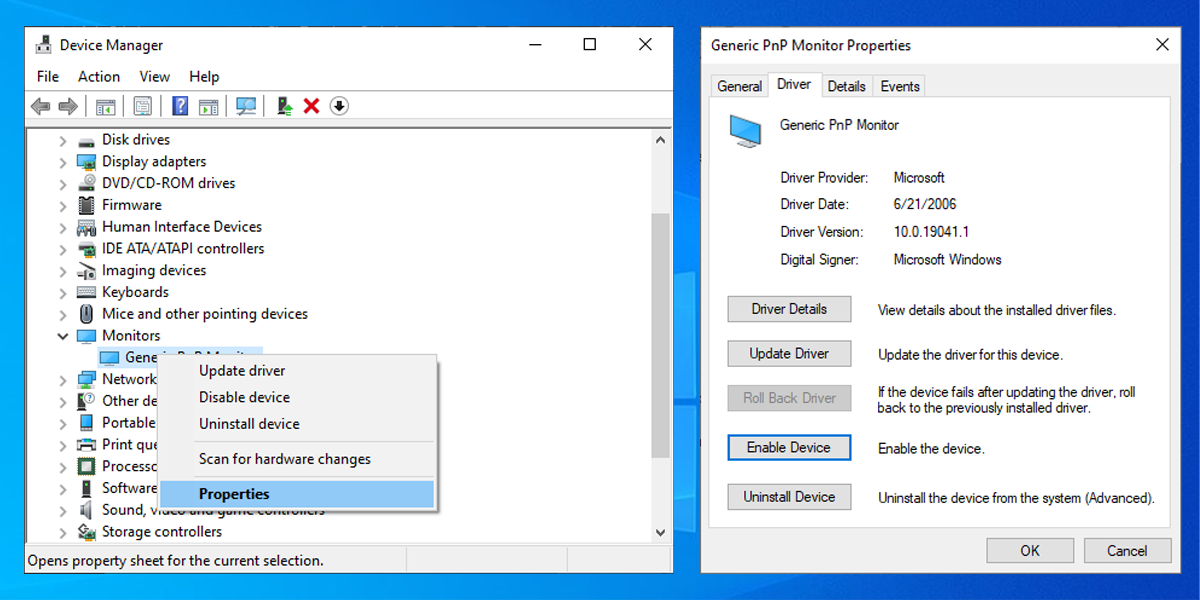Expand the Disk drives node
1200x600 pixels.
(x=63, y=141)
